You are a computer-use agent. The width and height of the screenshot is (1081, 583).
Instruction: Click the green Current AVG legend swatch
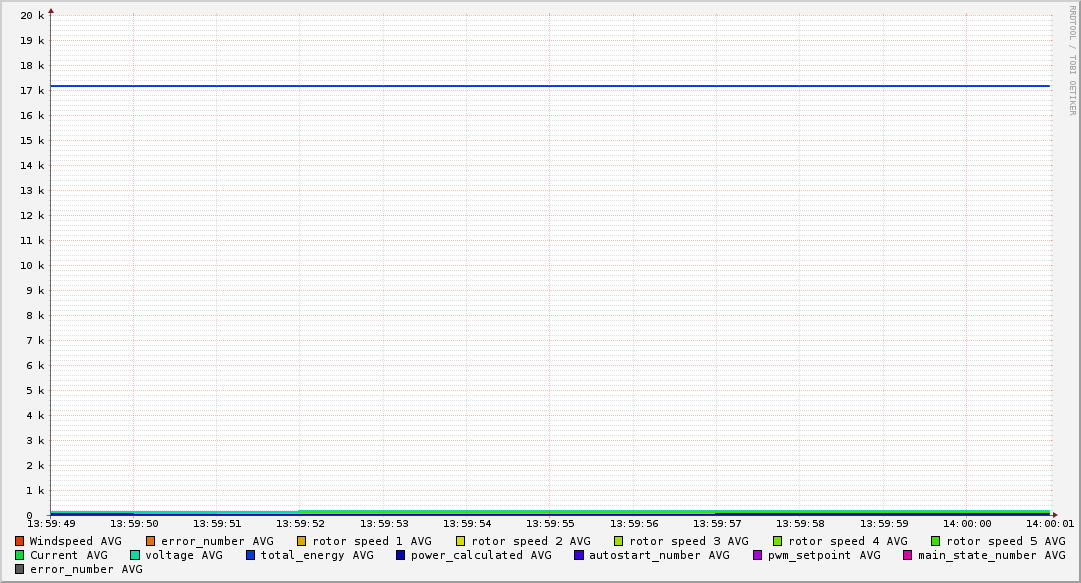[x=20, y=555]
